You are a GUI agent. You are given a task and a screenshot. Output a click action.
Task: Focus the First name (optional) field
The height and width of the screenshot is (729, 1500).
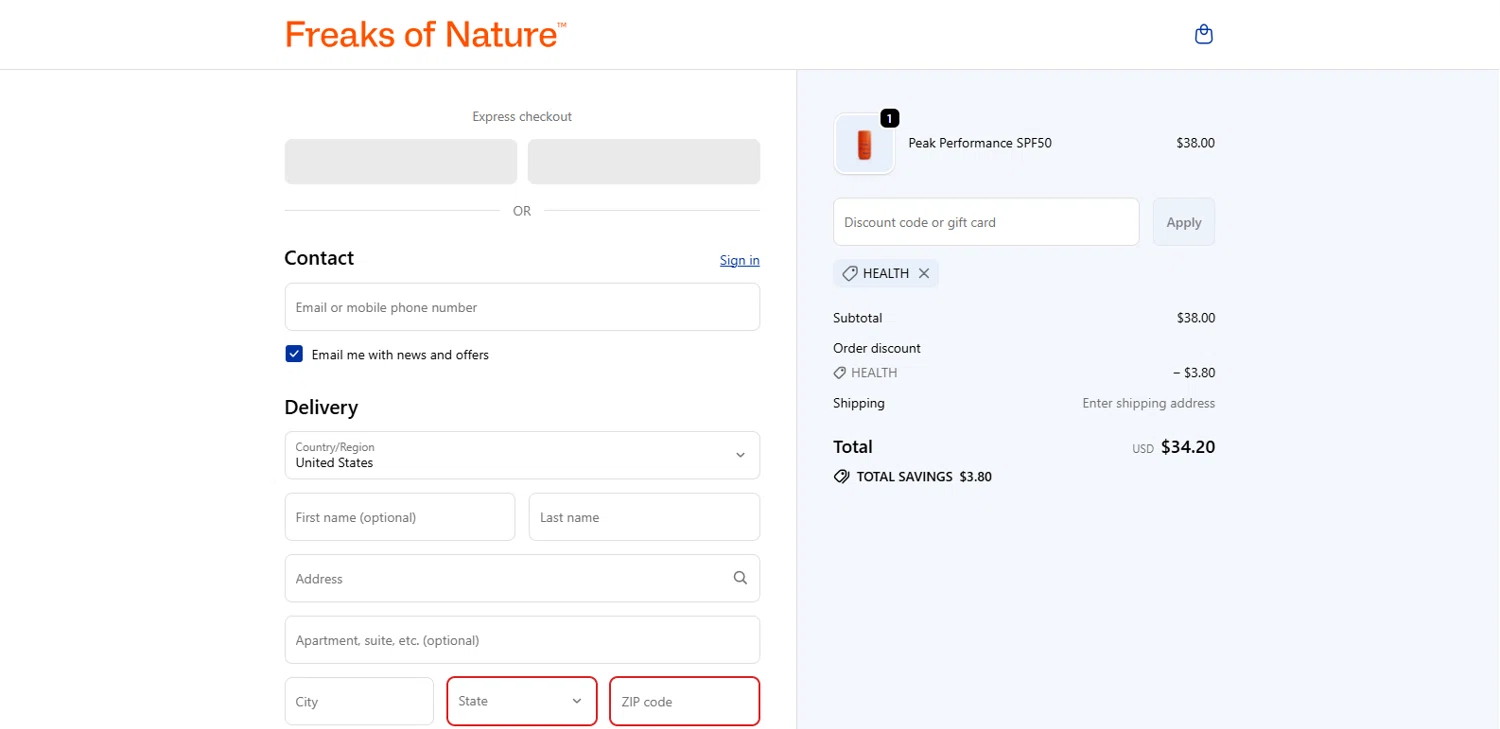tap(400, 517)
